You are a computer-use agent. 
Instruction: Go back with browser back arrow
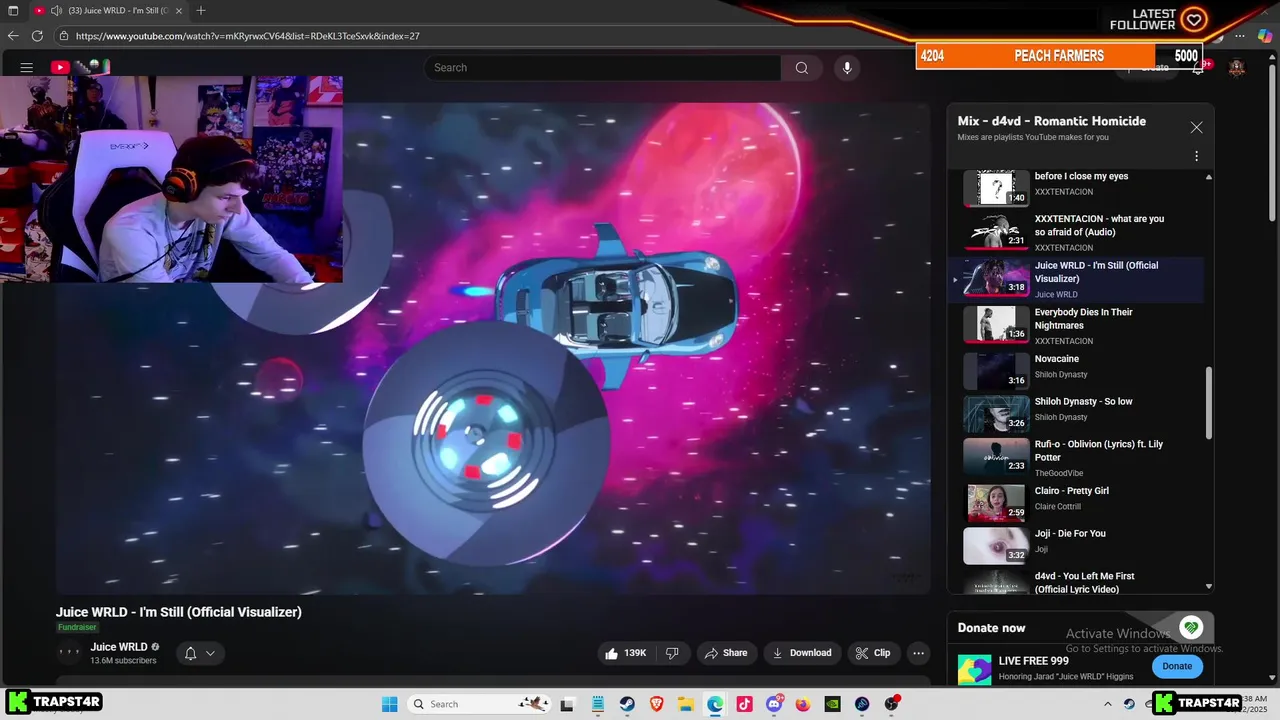click(13, 36)
